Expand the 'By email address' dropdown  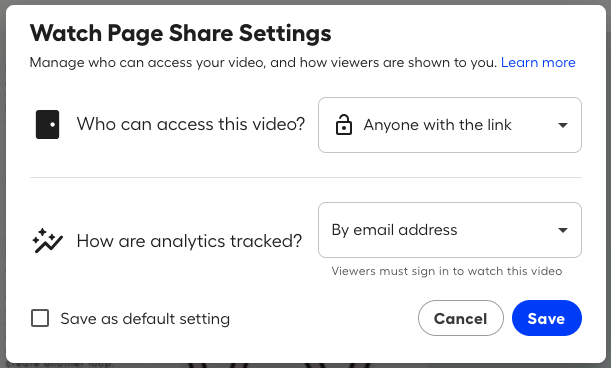click(x=450, y=230)
